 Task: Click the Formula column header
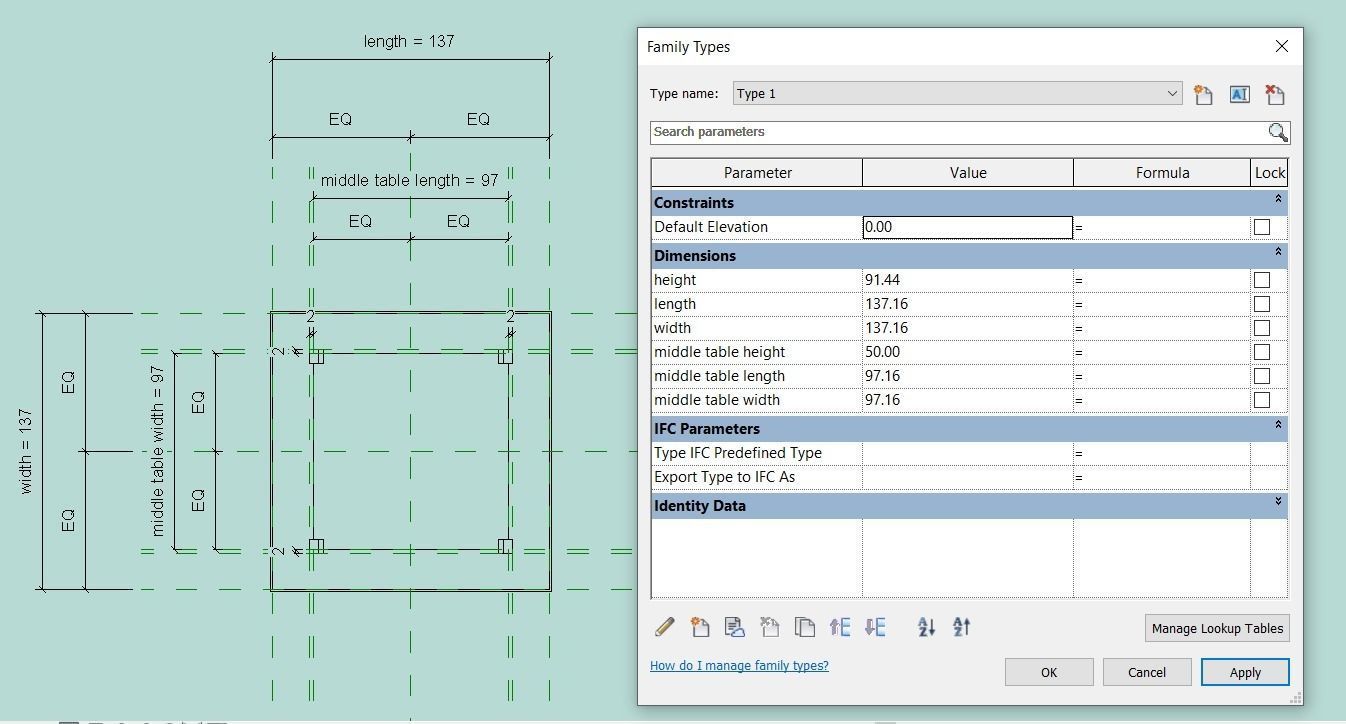click(1162, 173)
